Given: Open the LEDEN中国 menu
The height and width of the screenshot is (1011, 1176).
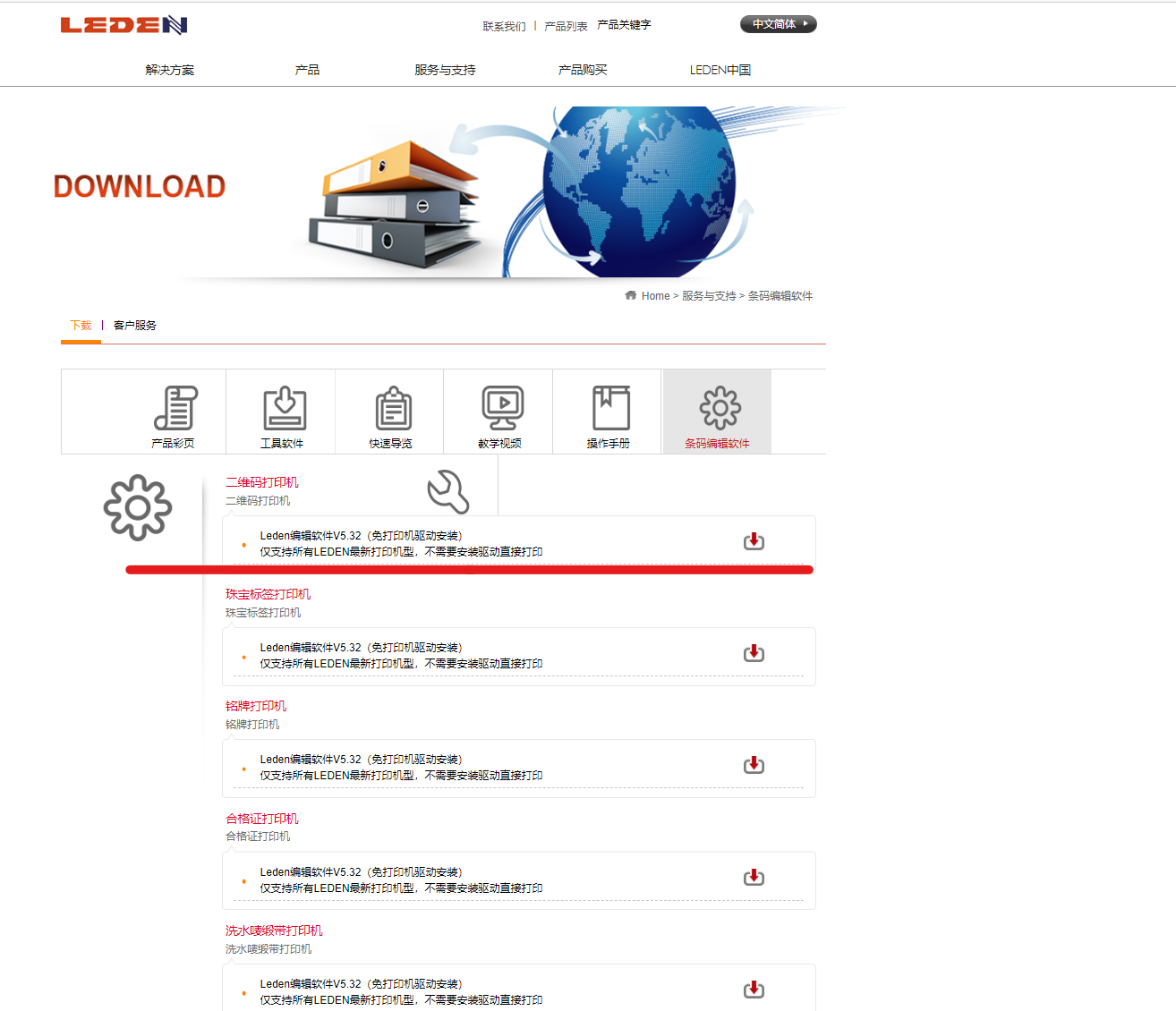Looking at the screenshot, I should pos(720,70).
